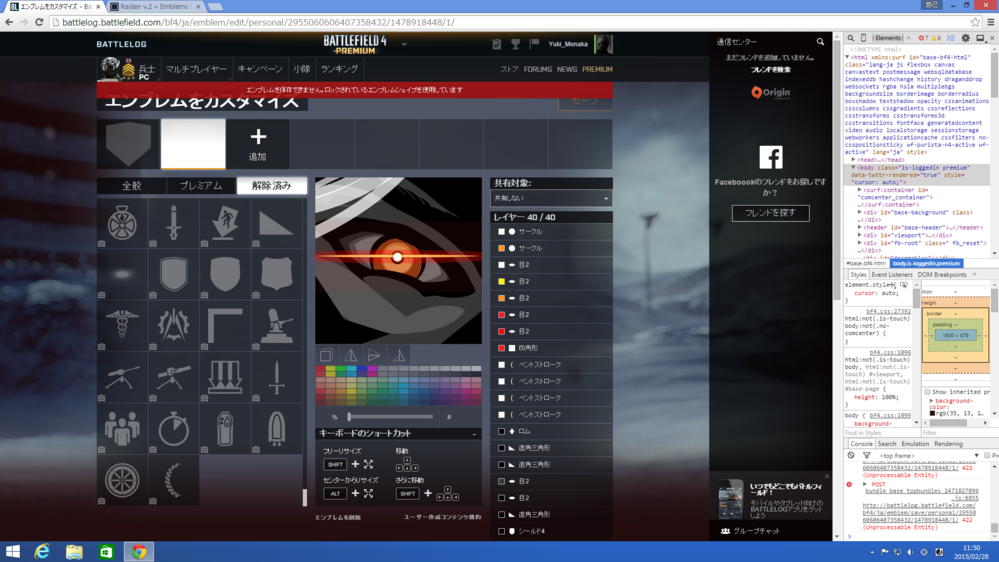Image resolution: width=999 pixels, height=562 pixels.
Task: Select the ロム layer color box
Action: (501, 431)
